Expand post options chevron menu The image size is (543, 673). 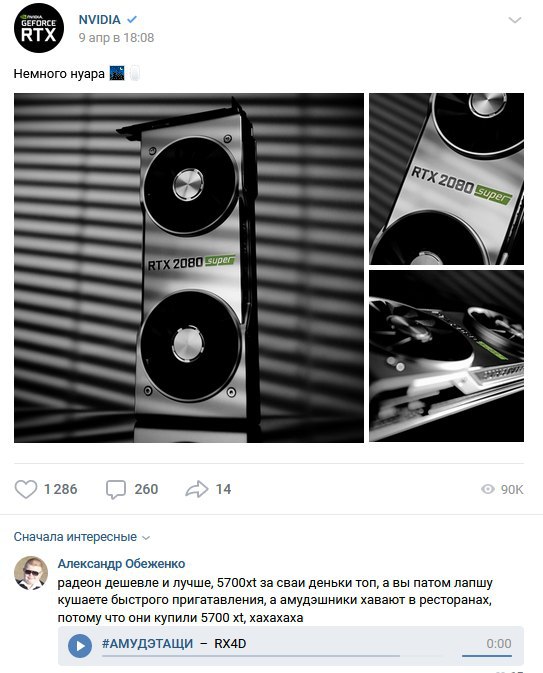515,20
